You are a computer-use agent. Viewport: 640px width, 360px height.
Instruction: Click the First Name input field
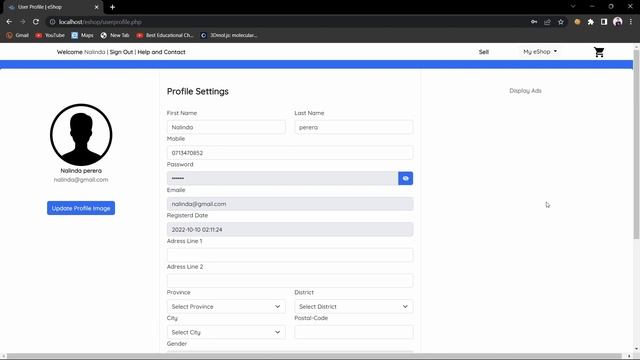coord(226,127)
